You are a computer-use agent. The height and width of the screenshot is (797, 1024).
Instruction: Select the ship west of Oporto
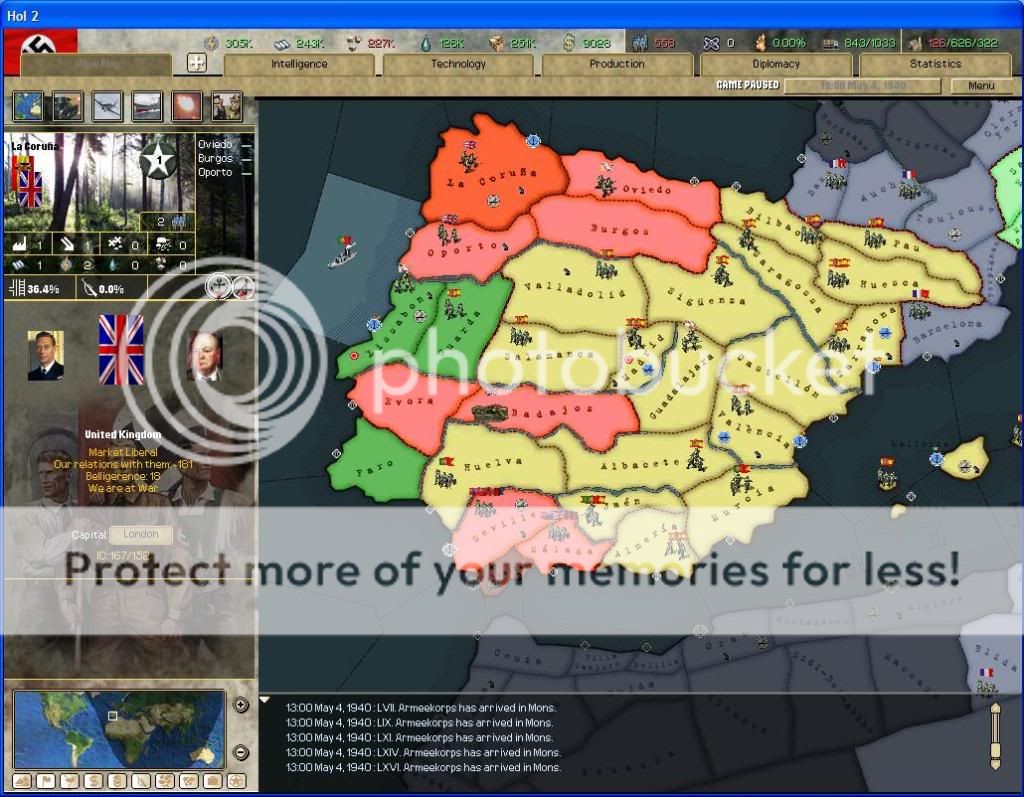[343, 253]
